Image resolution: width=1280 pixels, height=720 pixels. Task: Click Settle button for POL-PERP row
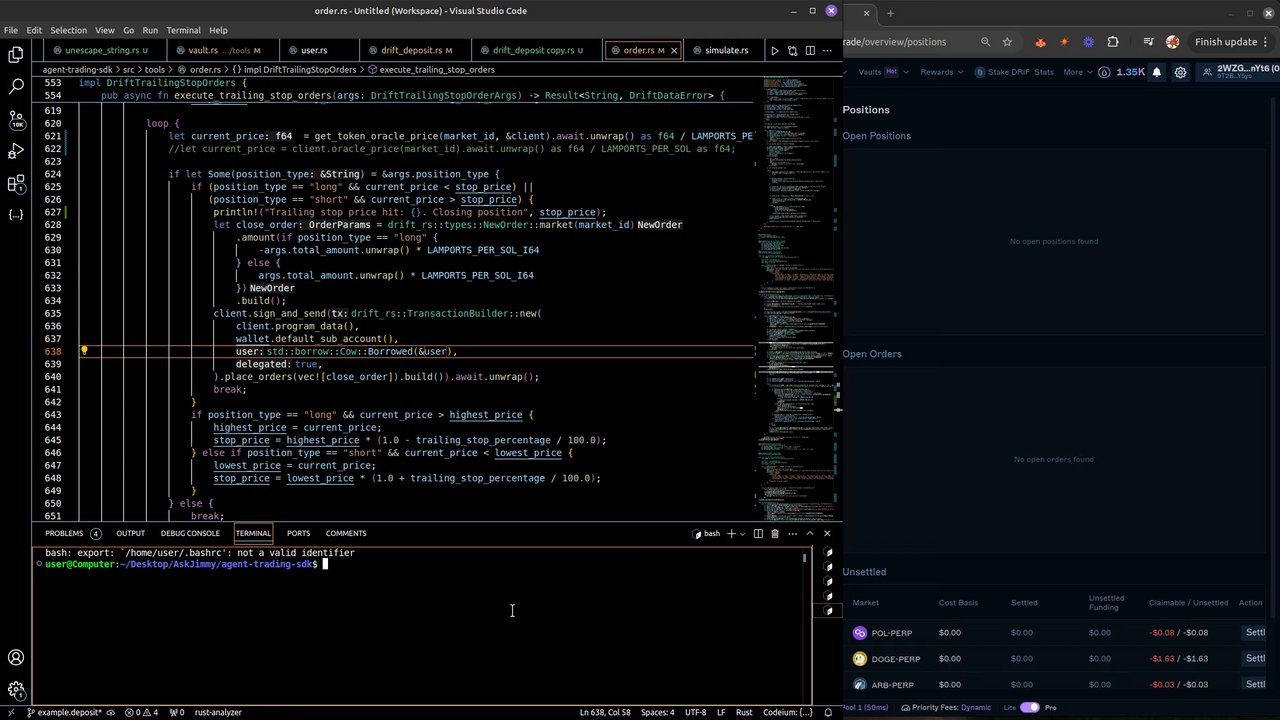(1254, 632)
